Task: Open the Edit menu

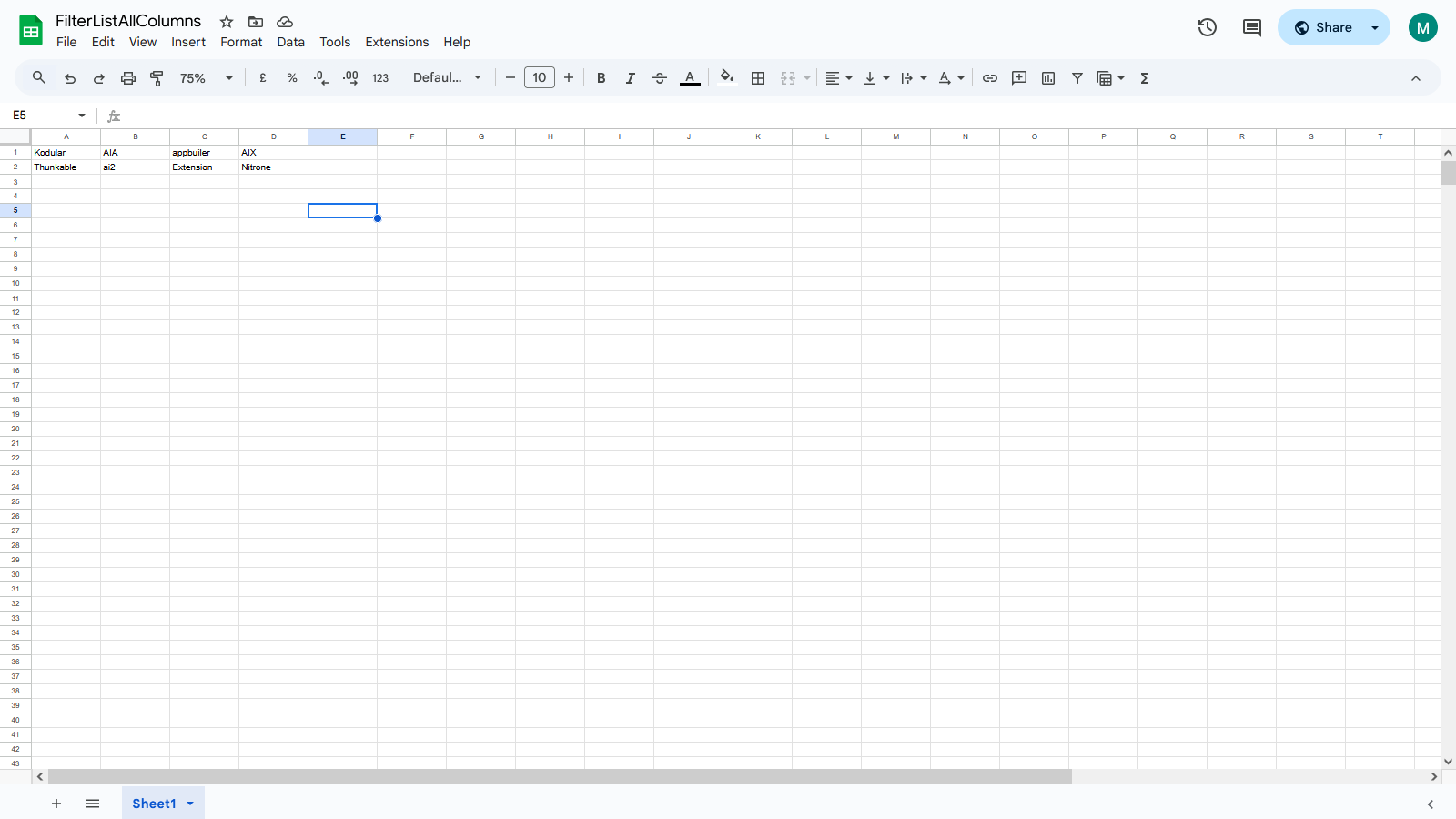Action: [x=103, y=42]
